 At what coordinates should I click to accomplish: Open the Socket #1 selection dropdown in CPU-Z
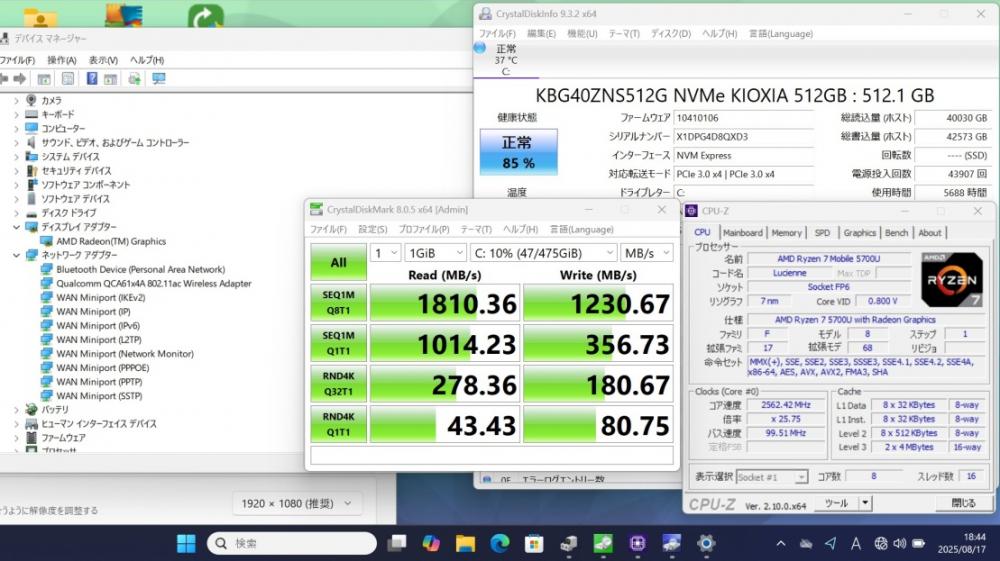pyautogui.click(x=772, y=477)
